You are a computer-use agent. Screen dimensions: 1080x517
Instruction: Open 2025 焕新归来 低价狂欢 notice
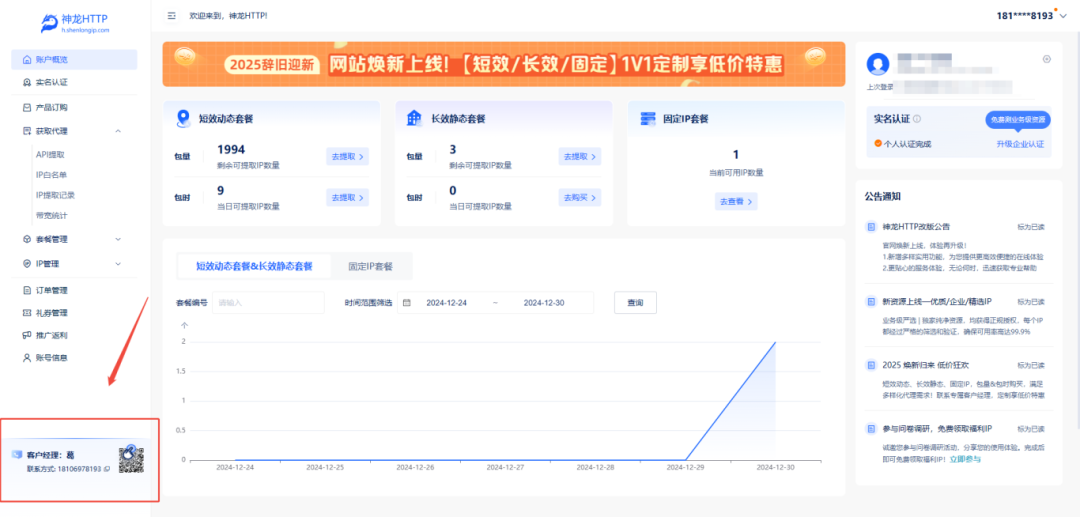coord(925,364)
